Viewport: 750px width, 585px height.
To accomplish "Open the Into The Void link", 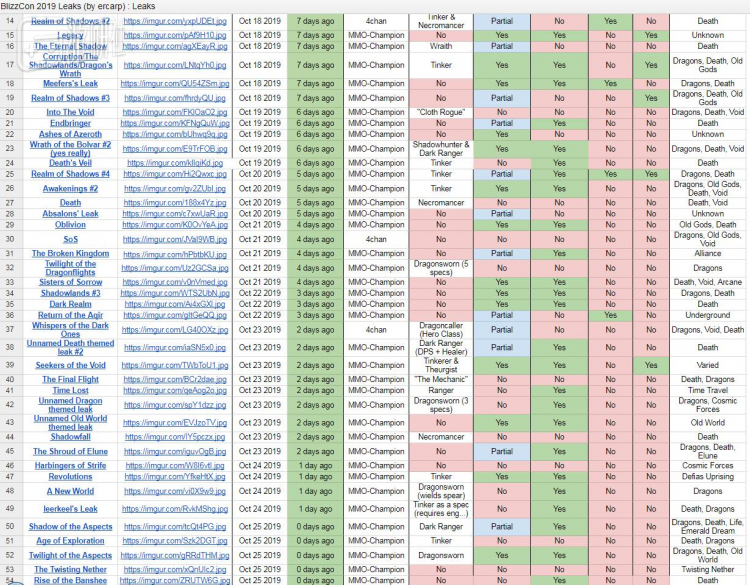I will [70, 113].
